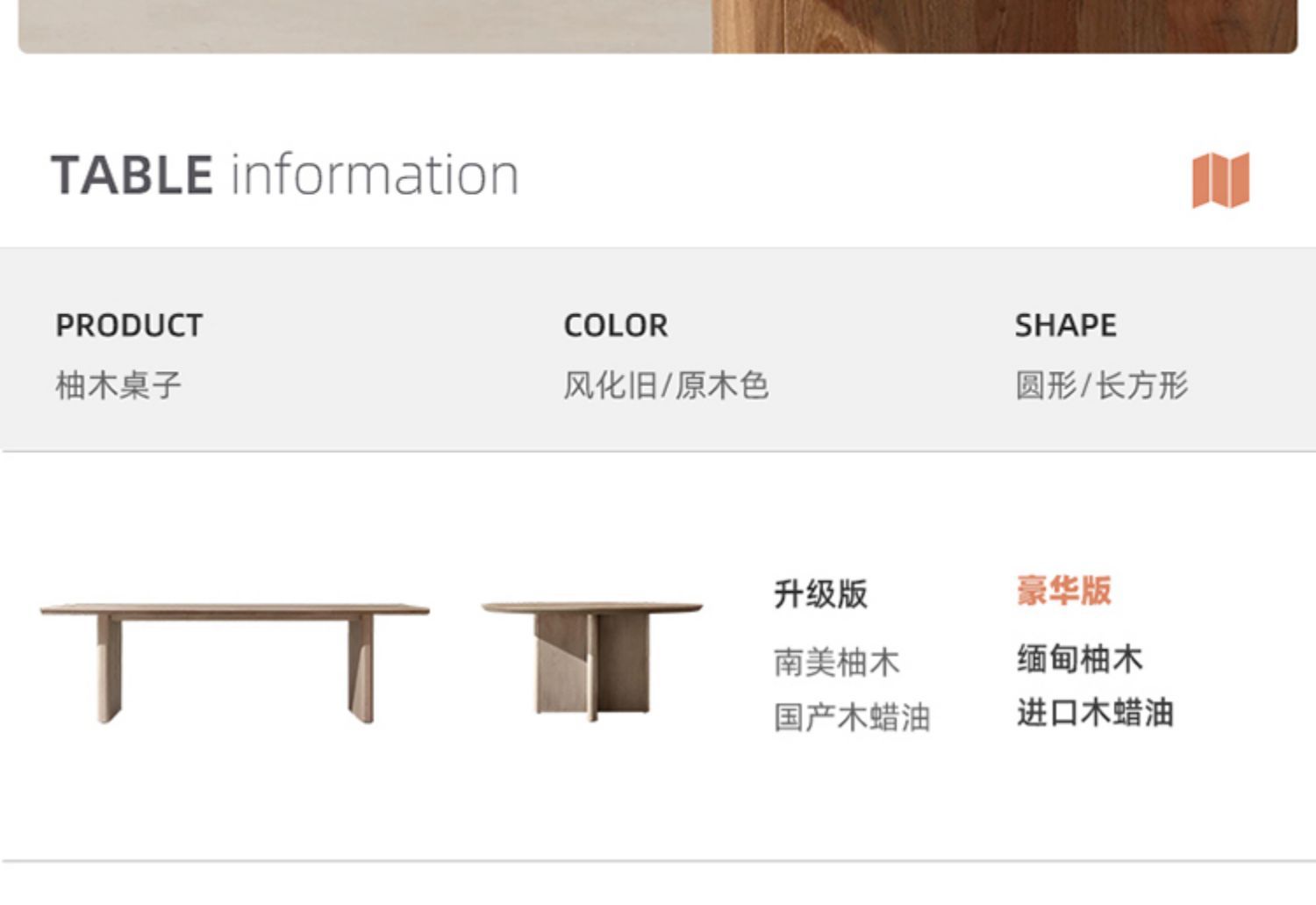
Task: Pick the light beige texture swatch
Action: 364,26
